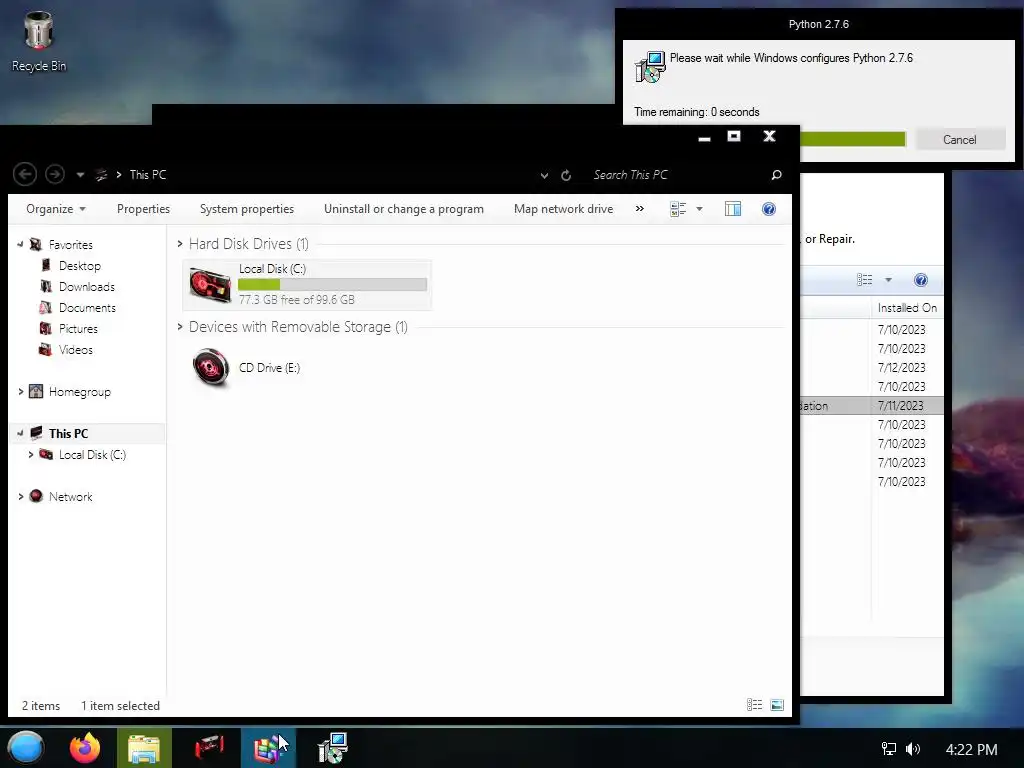Expand Local Disk (C:) in tree
The height and width of the screenshot is (768, 1024).
[x=30, y=455]
